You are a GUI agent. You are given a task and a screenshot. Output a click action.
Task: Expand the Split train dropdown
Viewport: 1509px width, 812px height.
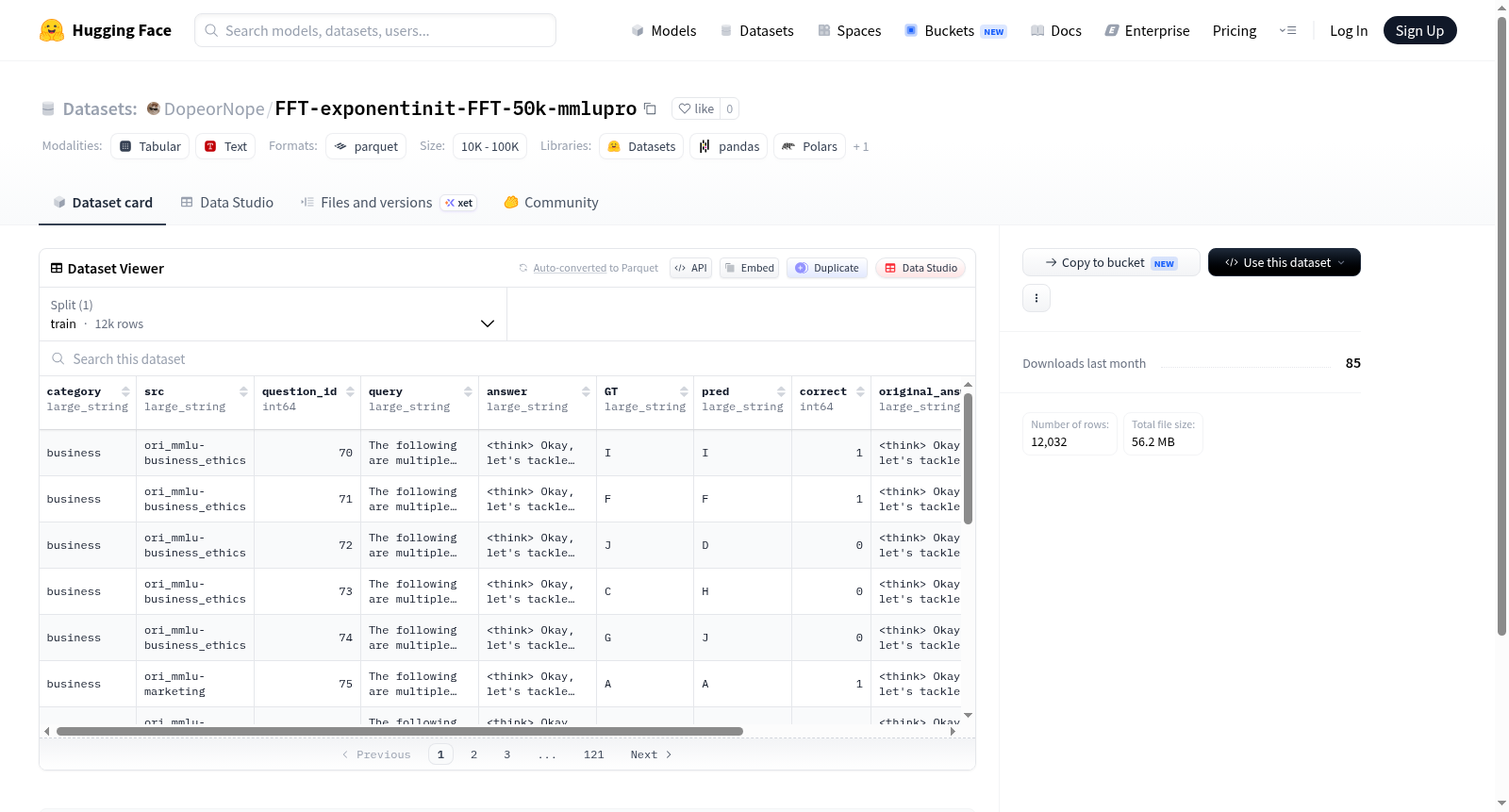click(273, 314)
